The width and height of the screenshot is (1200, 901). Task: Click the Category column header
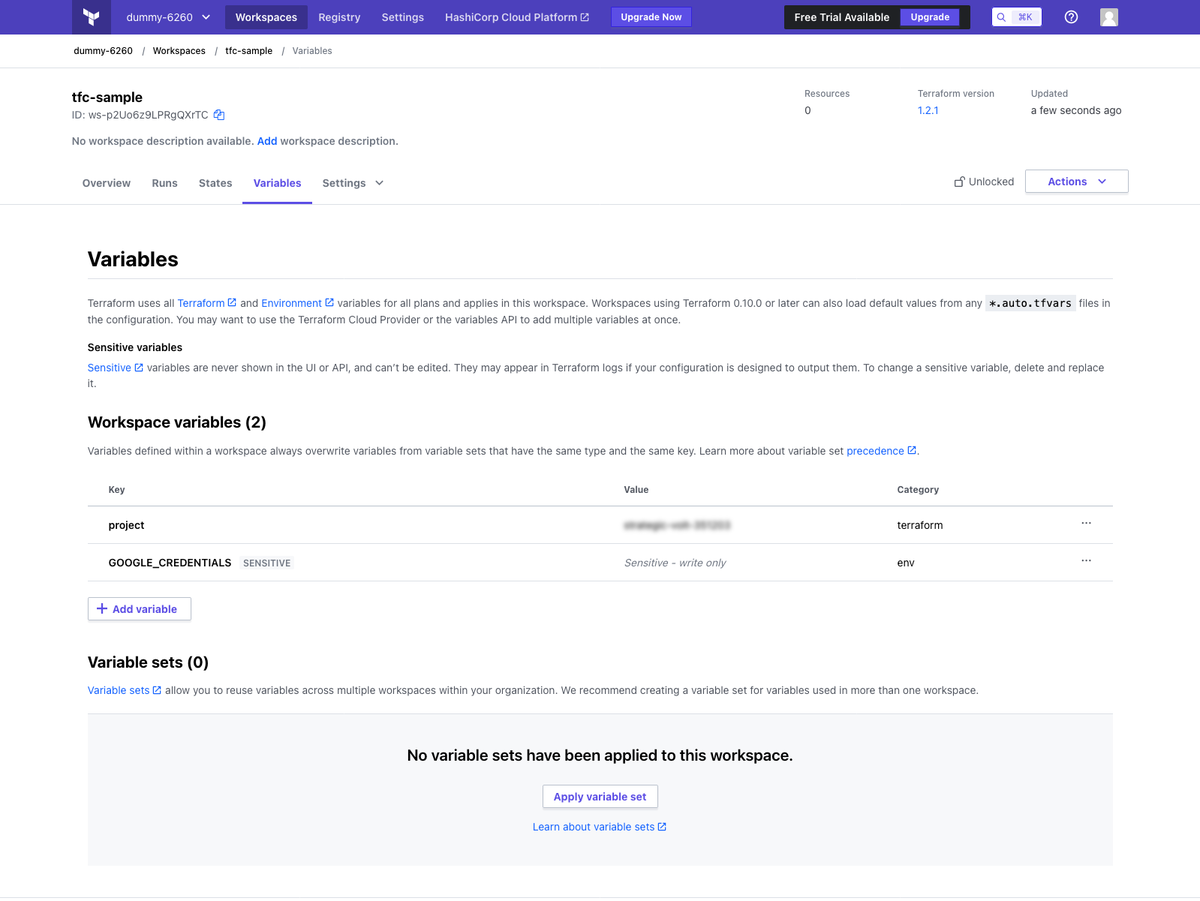[x=918, y=490]
